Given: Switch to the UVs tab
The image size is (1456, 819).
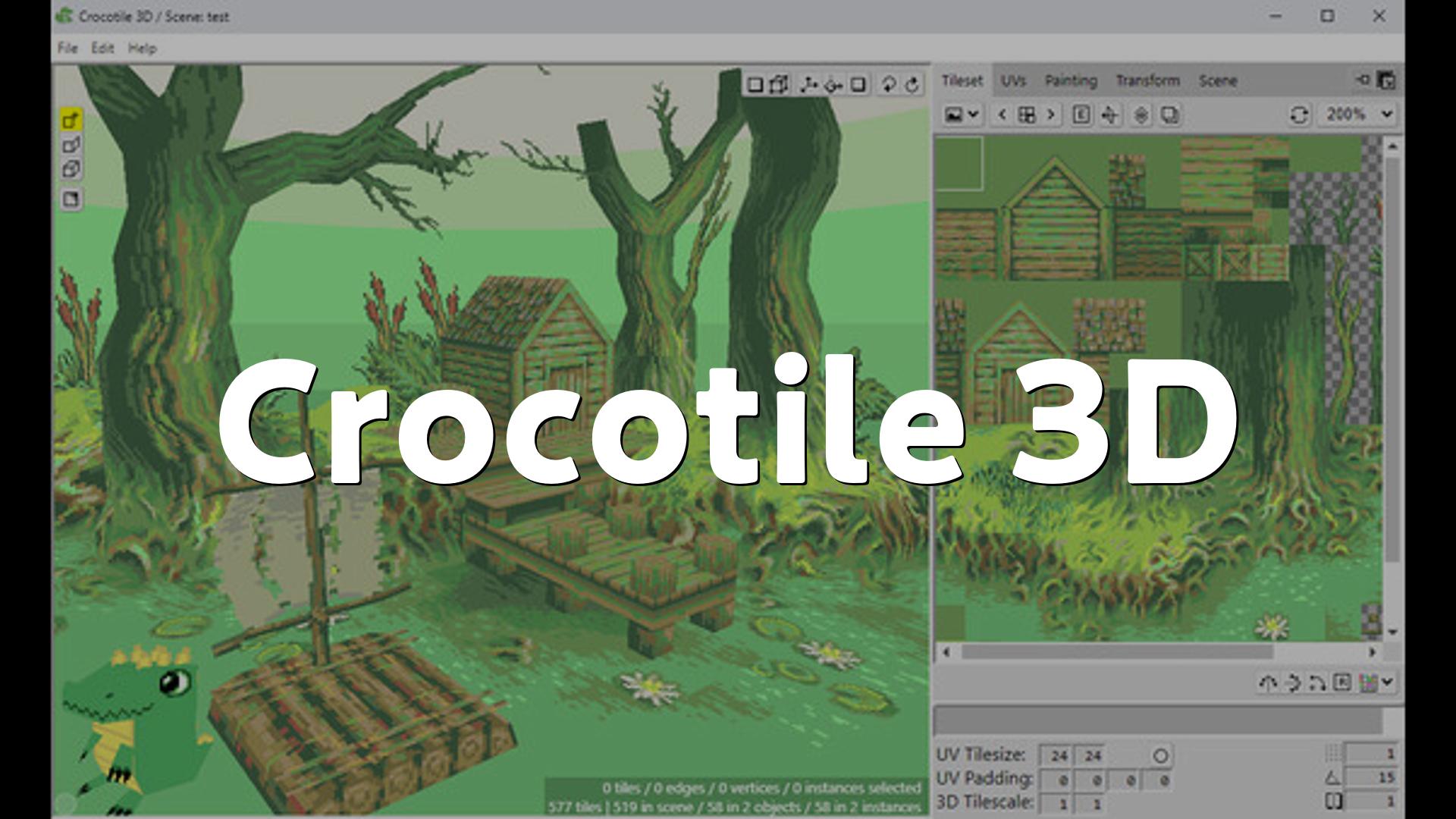Looking at the screenshot, I should 1013,80.
